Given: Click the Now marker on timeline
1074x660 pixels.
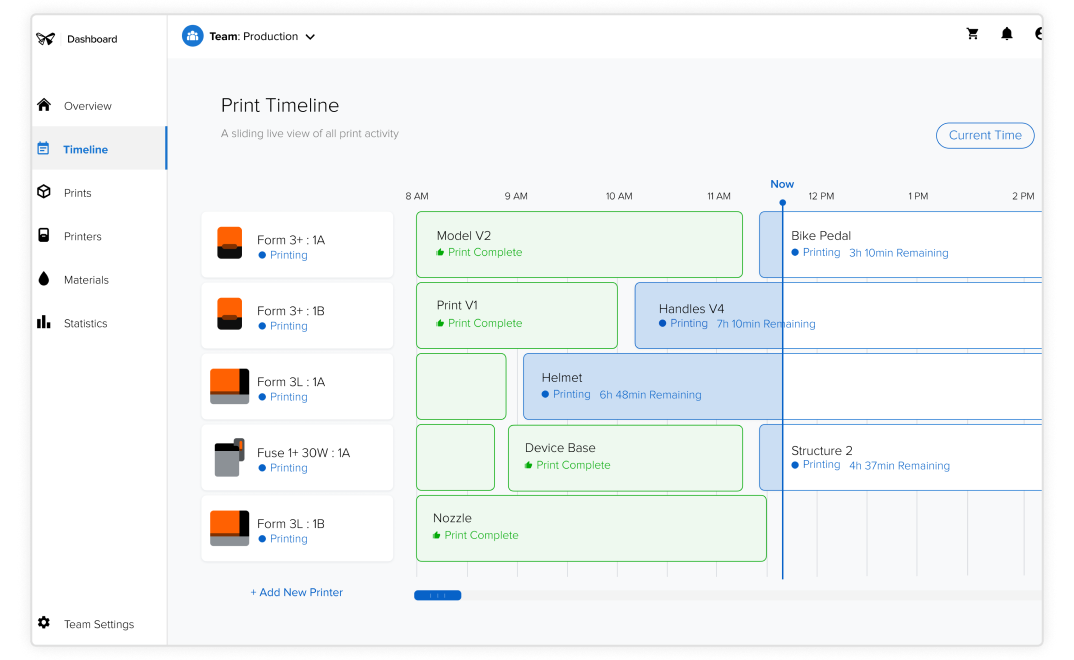Looking at the screenshot, I should click(782, 185).
